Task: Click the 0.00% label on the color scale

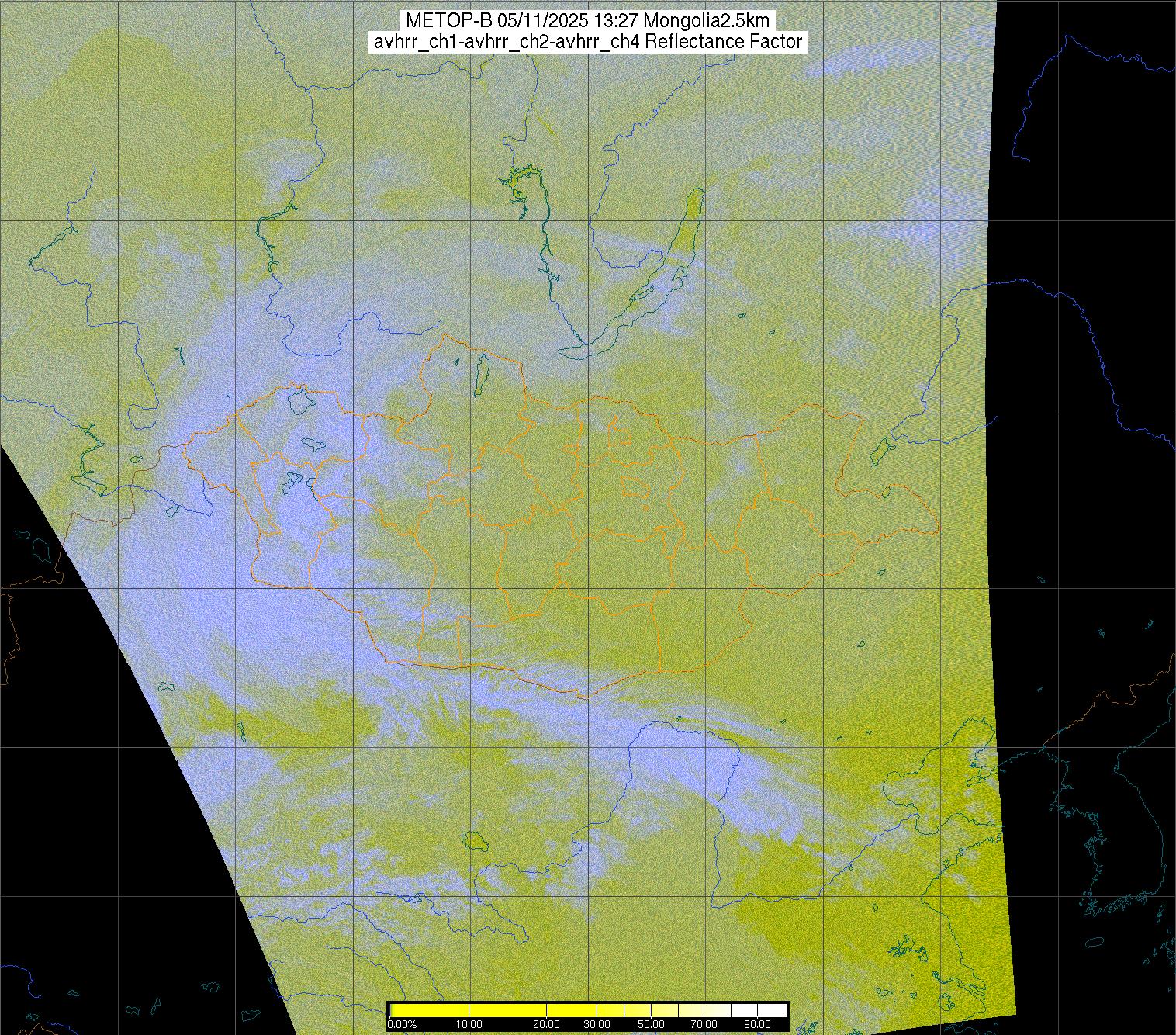Action: click(x=402, y=1024)
